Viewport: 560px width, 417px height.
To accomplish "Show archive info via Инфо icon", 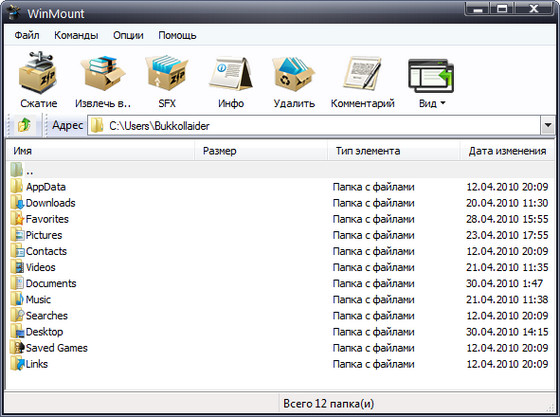I will 231,73.
